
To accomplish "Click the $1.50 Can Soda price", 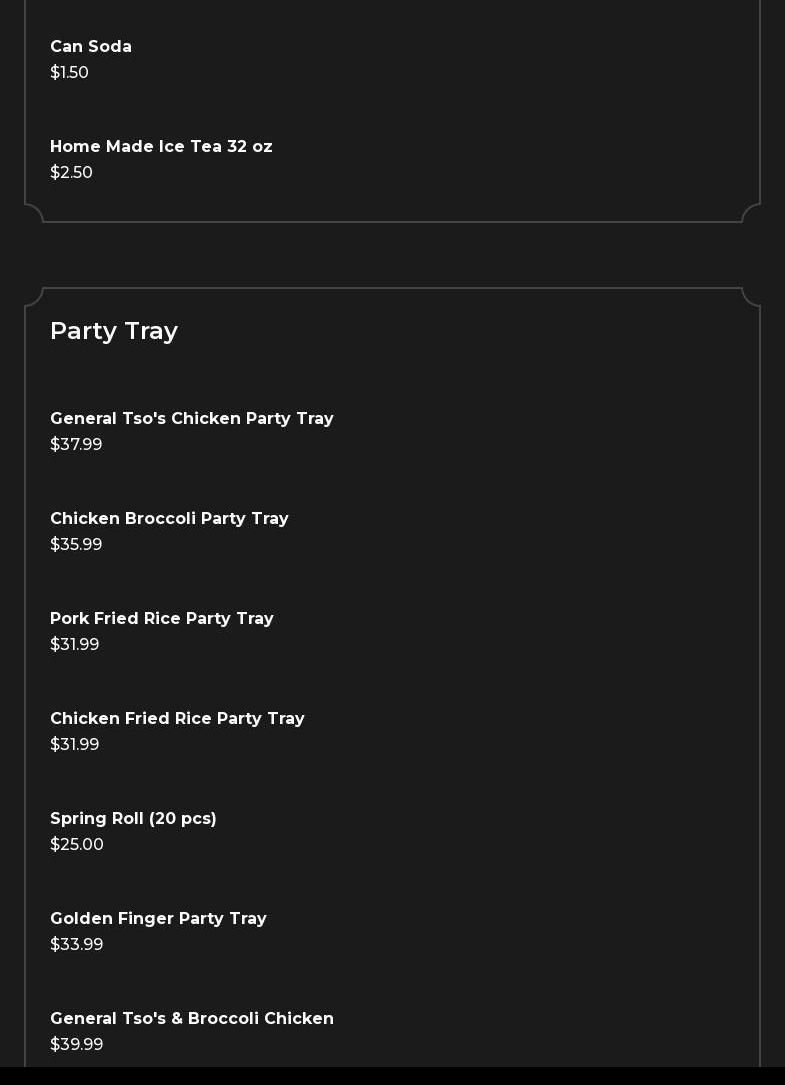I will (70, 73).
